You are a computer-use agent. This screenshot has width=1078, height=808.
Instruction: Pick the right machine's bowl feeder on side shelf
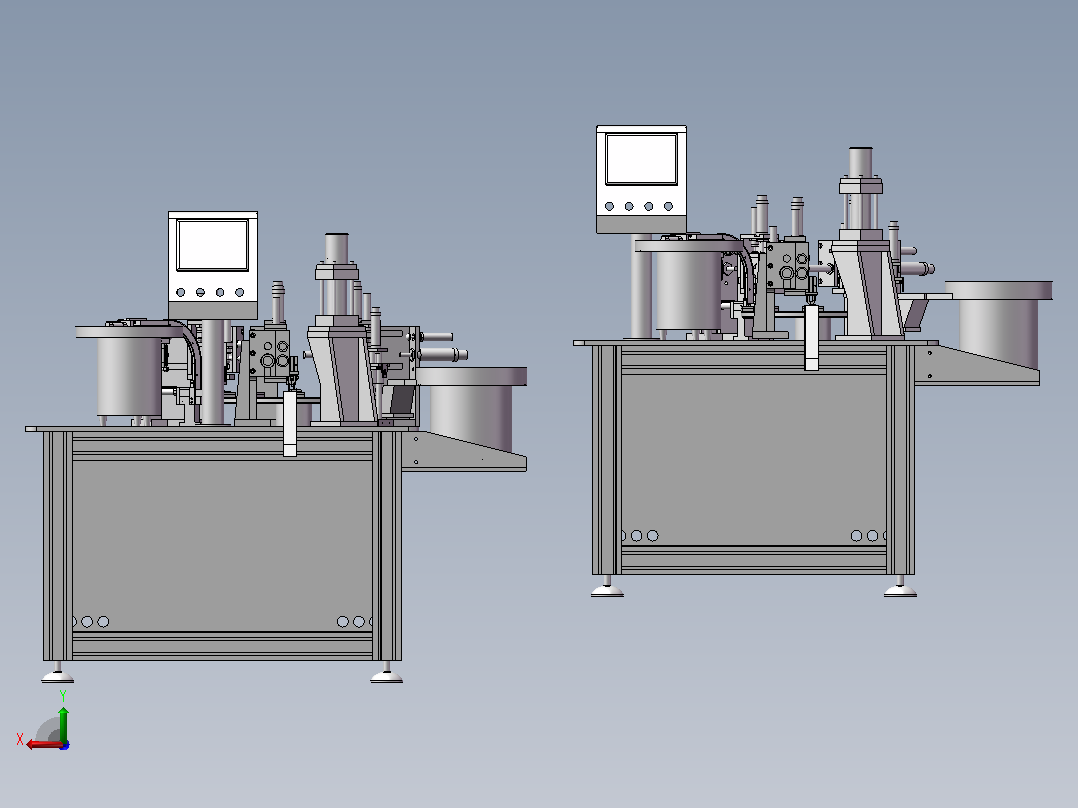click(x=998, y=323)
